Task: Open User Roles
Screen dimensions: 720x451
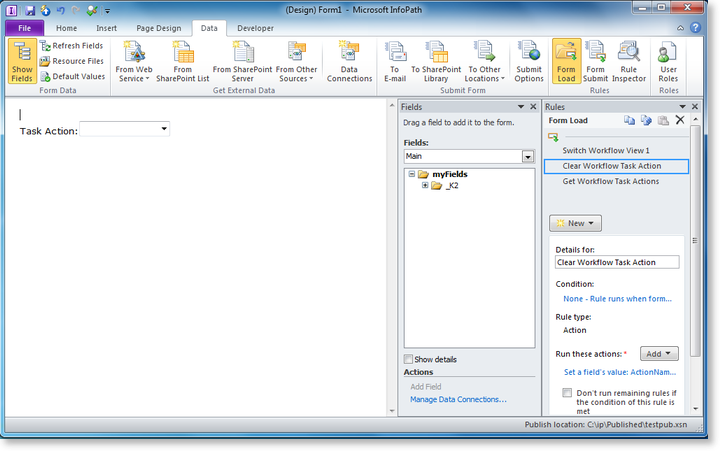Action: 668,61
